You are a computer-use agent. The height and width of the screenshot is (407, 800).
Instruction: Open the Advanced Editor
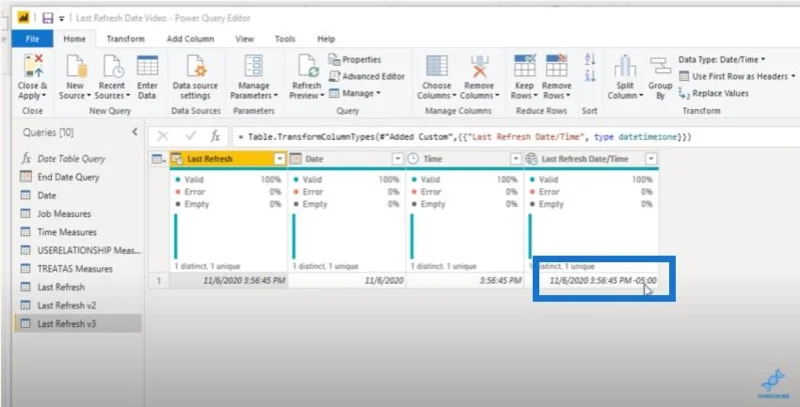pyautogui.click(x=367, y=77)
